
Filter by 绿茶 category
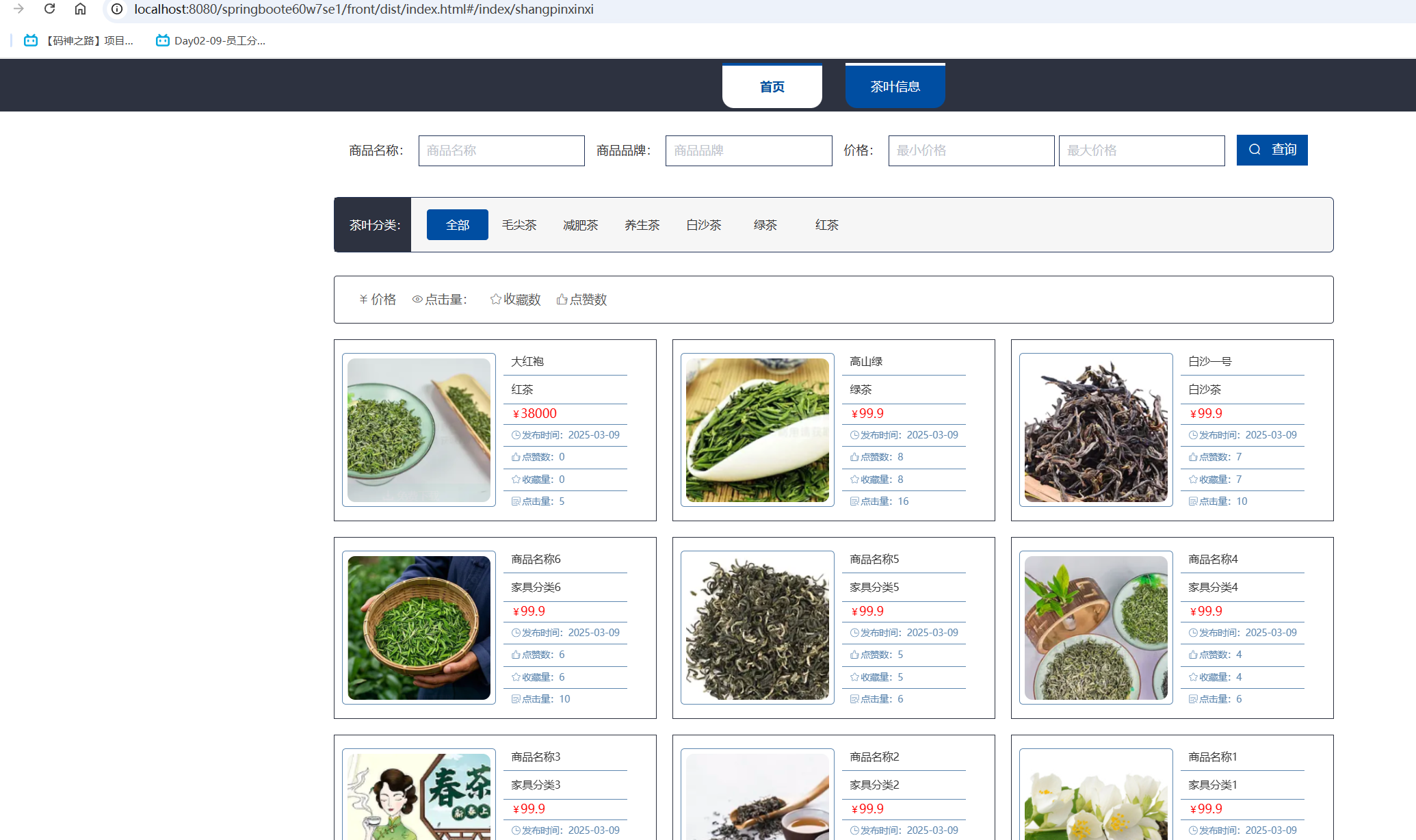coord(765,225)
